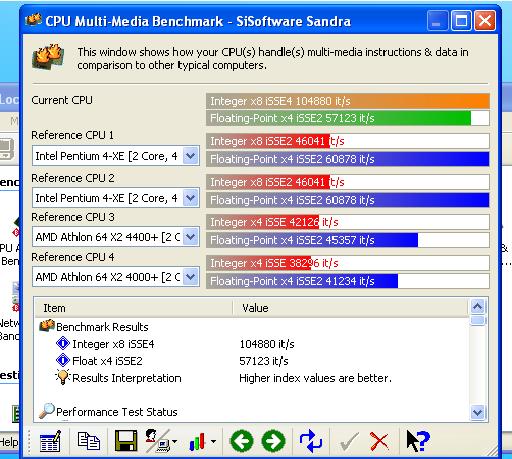Click the Float x4 iSSE2 info icon
Image resolution: width=512 pixels, height=459 pixels.
click(x=63, y=360)
